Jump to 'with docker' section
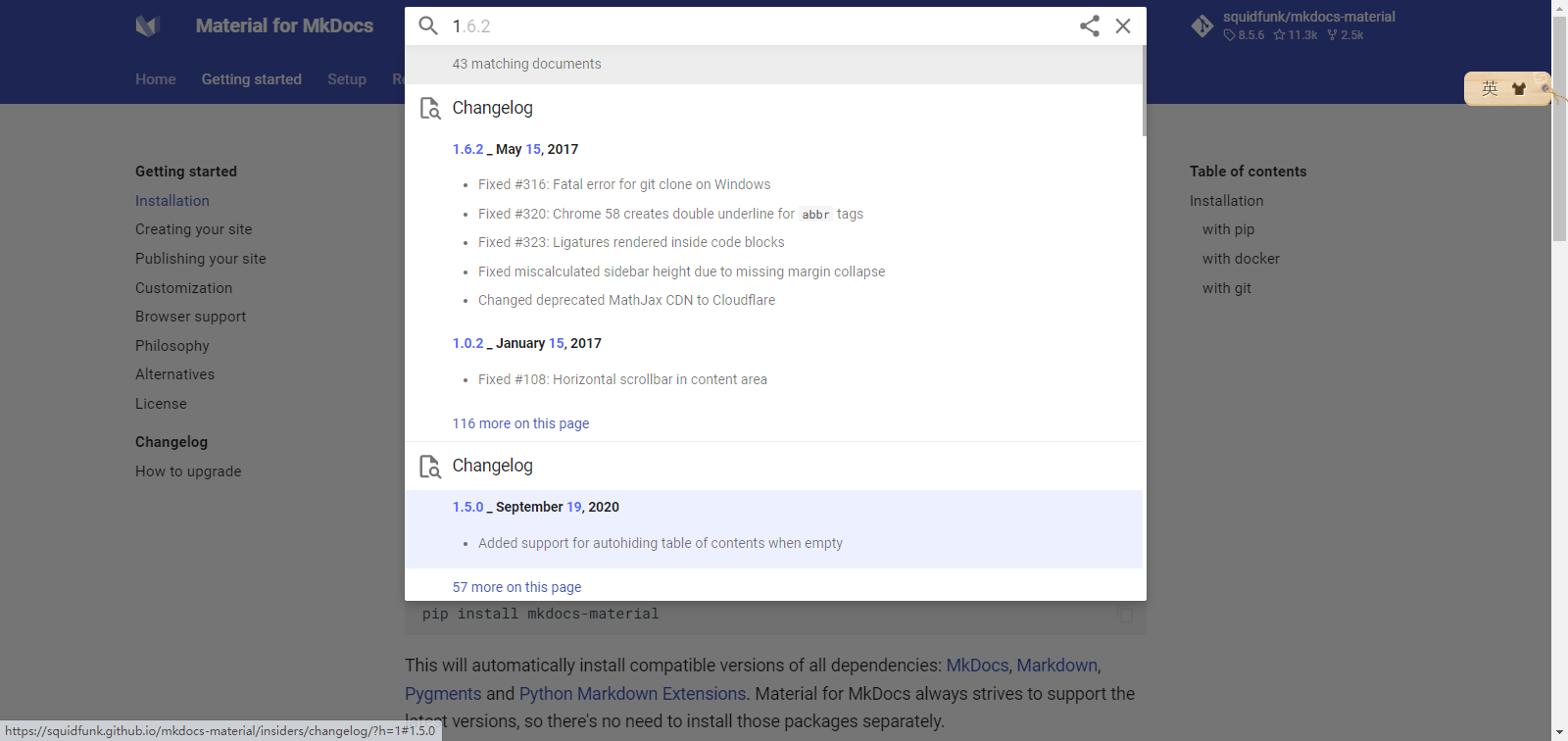Viewport: 1568px width, 741px height. point(1242,259)
